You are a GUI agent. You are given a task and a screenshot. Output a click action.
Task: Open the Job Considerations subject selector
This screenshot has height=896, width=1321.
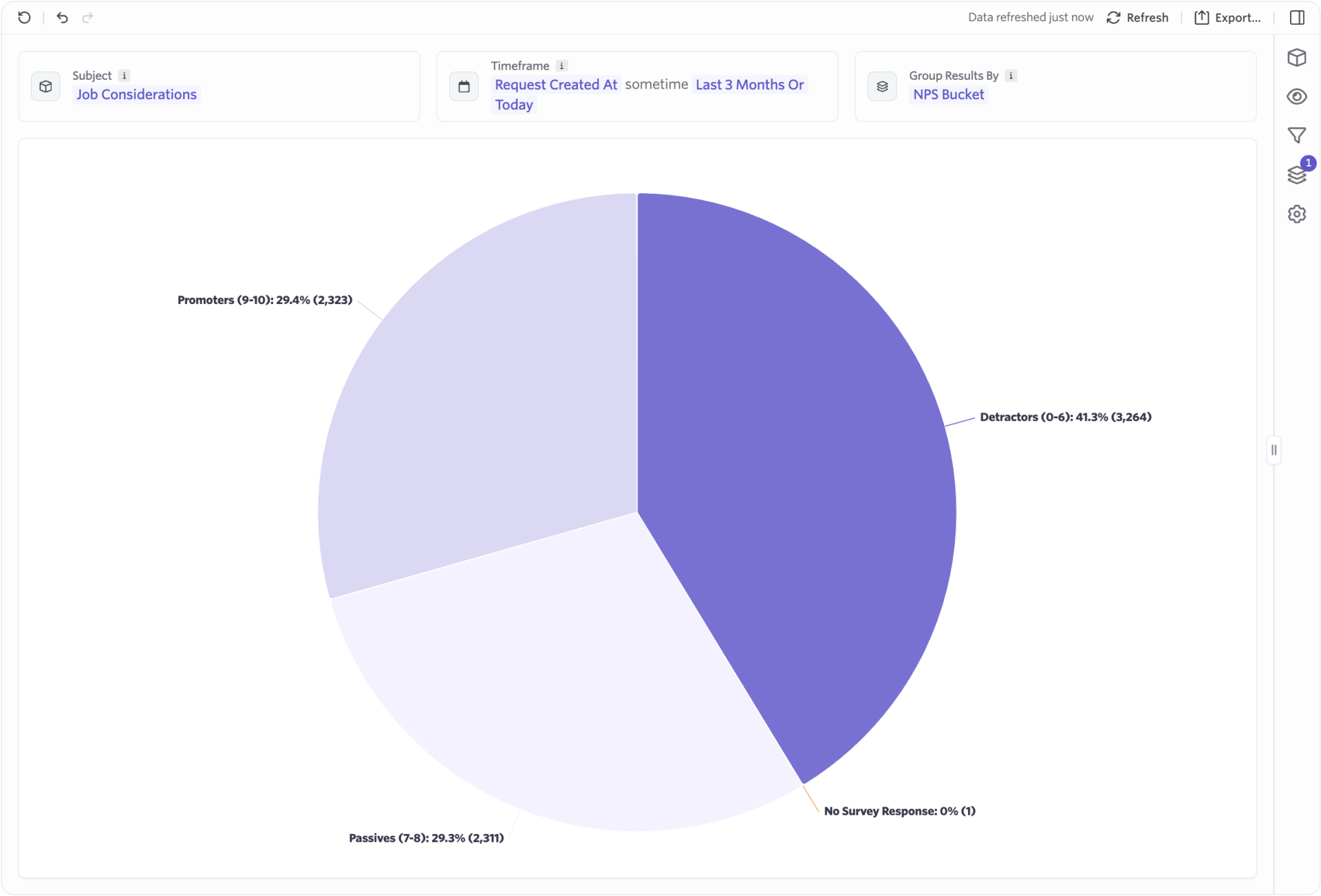136,94
